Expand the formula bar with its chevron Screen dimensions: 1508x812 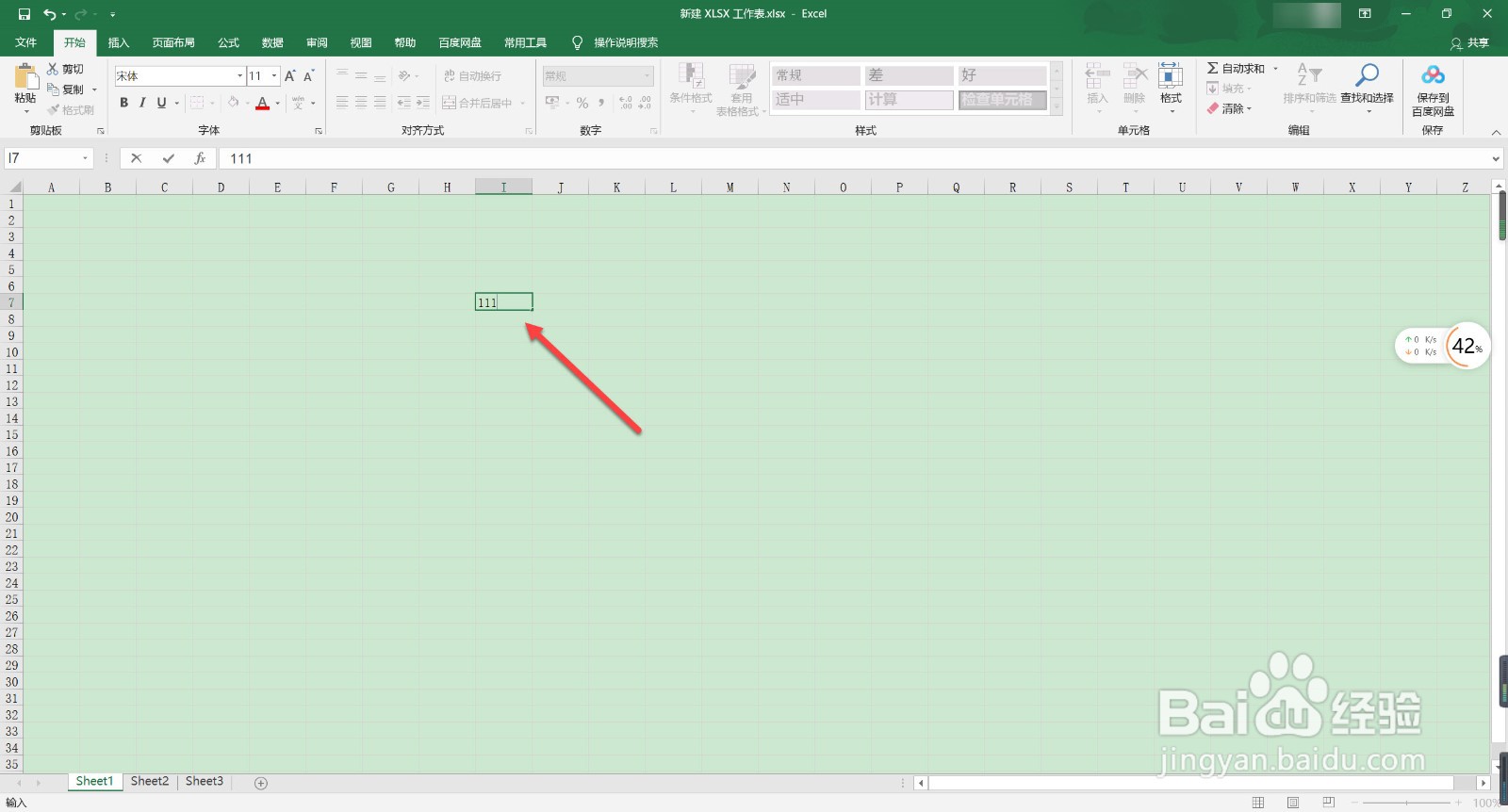[x=1496, y=158]
